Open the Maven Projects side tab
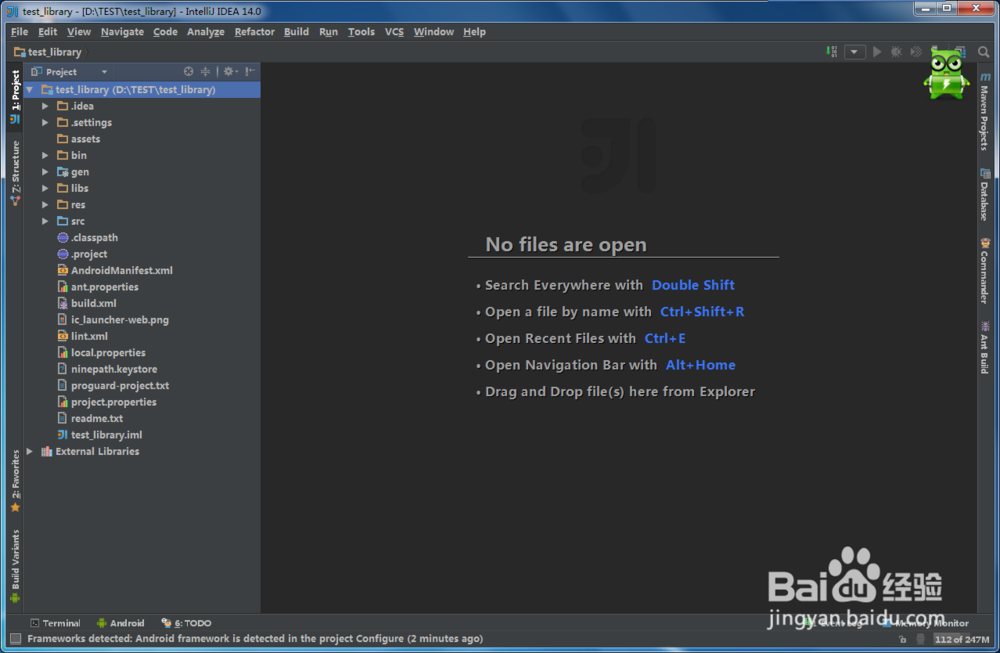The width and height of the screenshot is (1000, 653). click(985, 112)
